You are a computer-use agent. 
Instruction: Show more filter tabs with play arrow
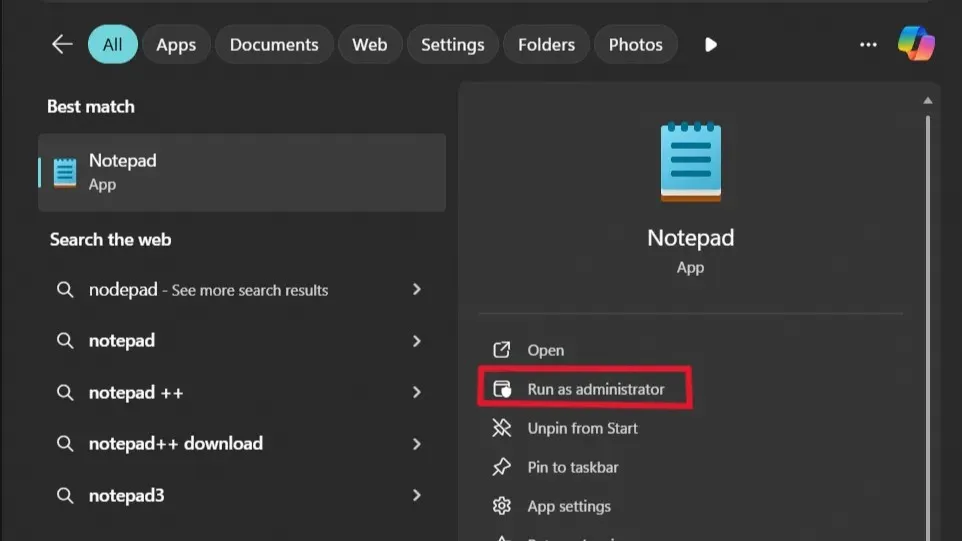[710, 44]
